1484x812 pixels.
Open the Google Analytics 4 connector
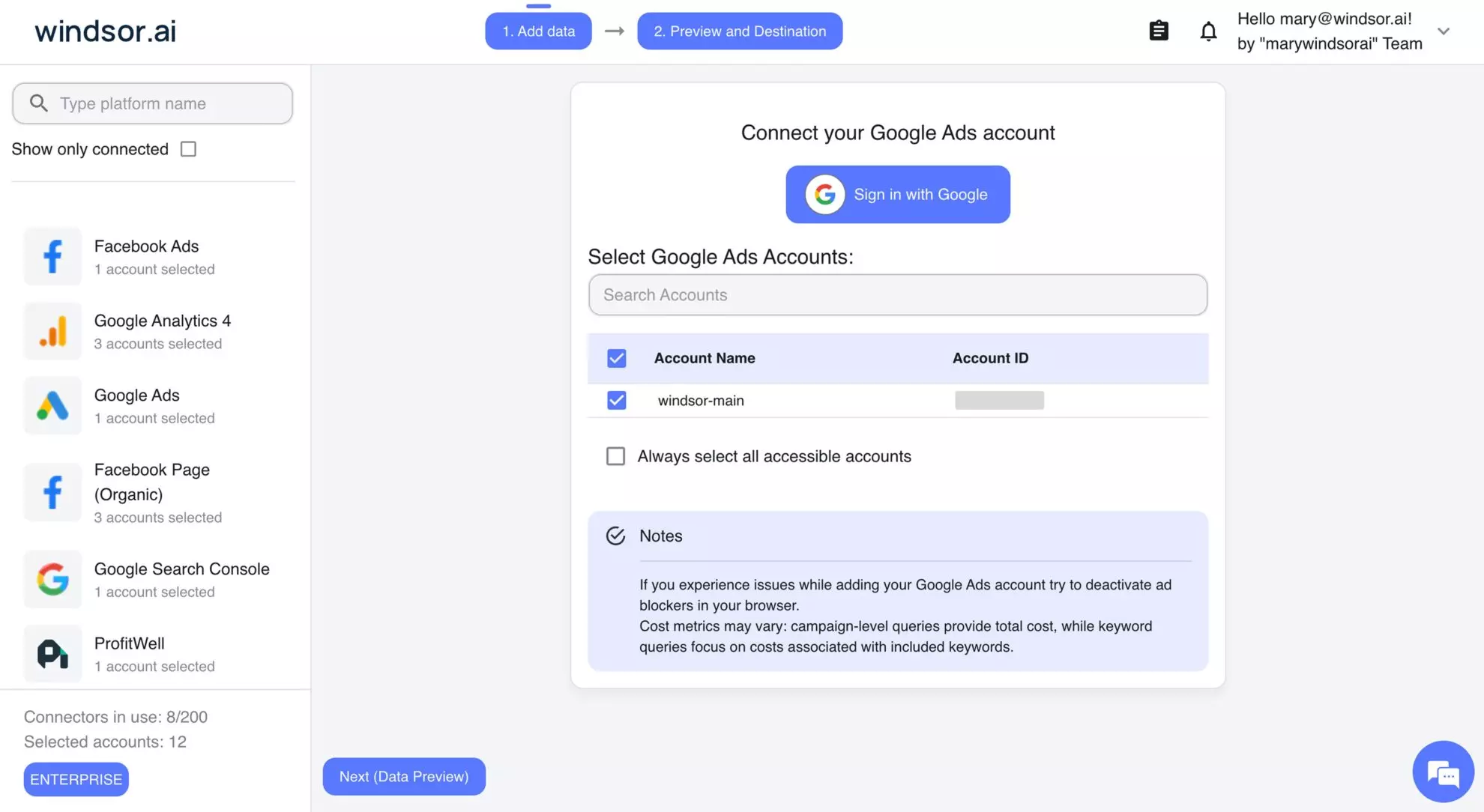(x=52, y=331)
